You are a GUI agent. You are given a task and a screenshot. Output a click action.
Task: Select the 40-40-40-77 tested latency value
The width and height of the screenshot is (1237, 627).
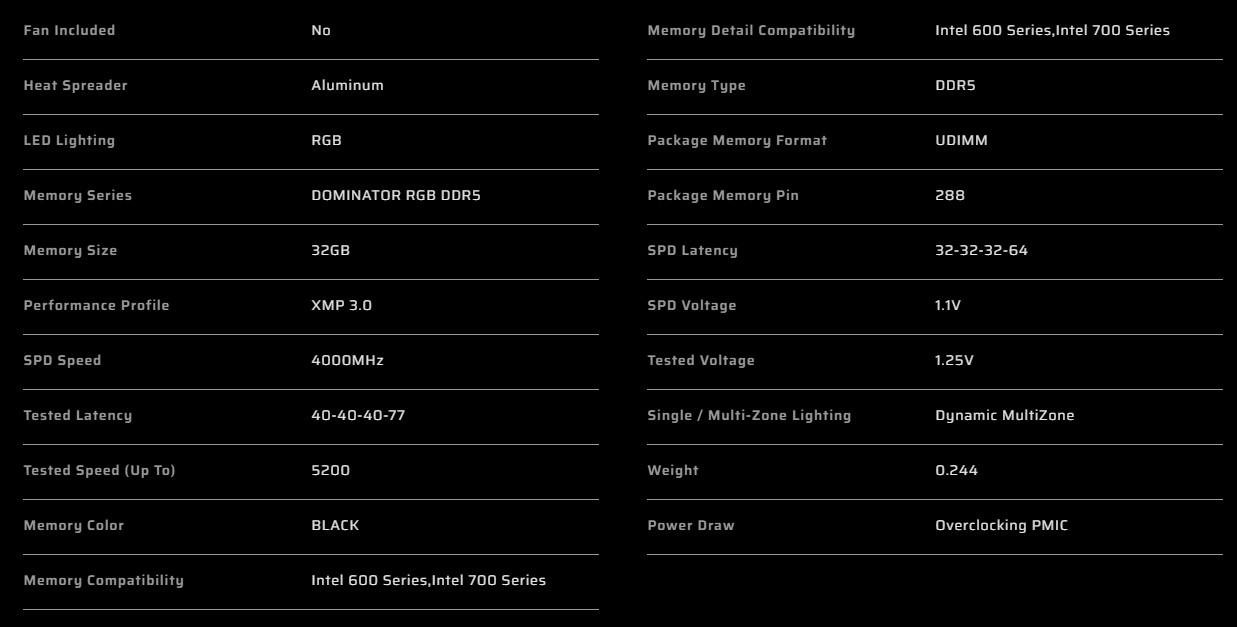coord(358,415)
